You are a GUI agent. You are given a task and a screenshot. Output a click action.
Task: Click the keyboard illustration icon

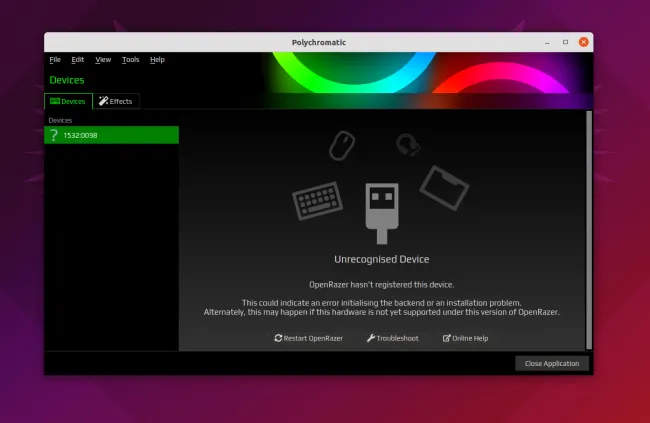point(318,200)
